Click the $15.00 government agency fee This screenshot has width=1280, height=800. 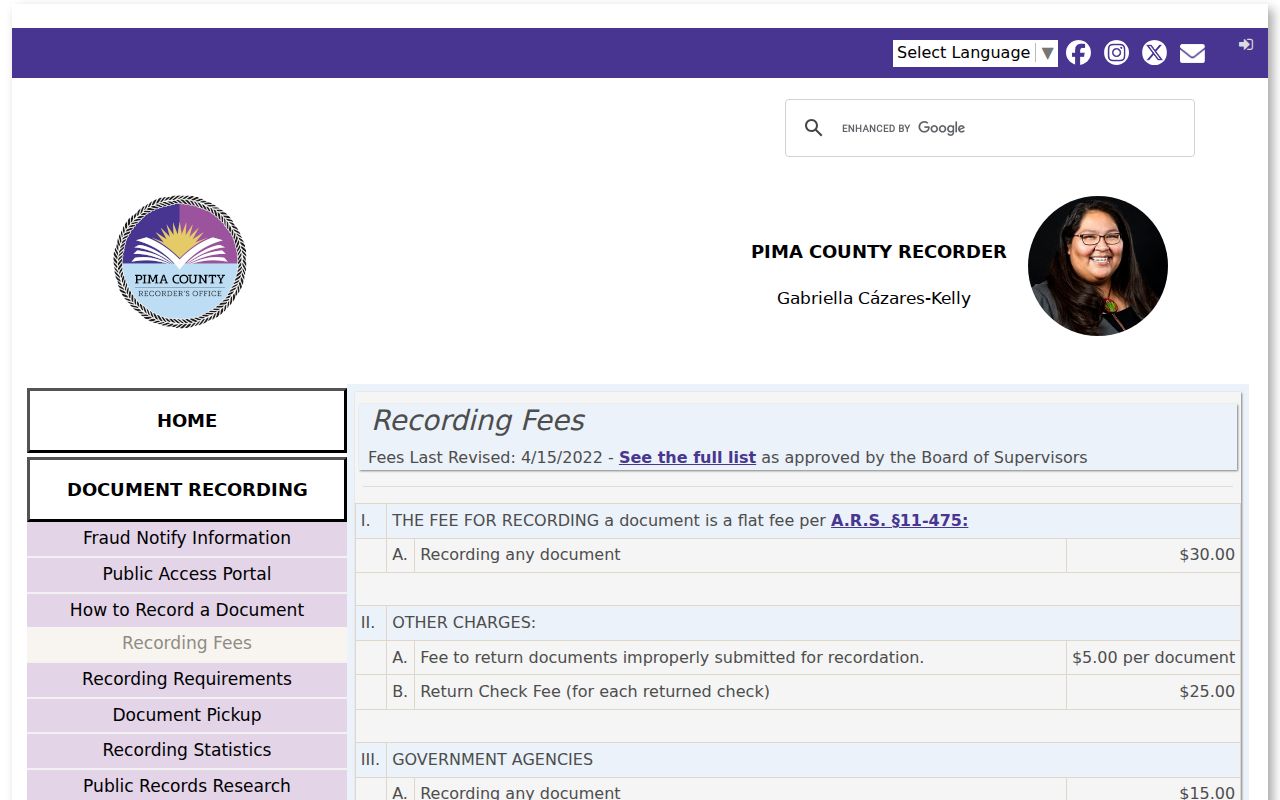pyautogui.click(x=1153, y=790)
